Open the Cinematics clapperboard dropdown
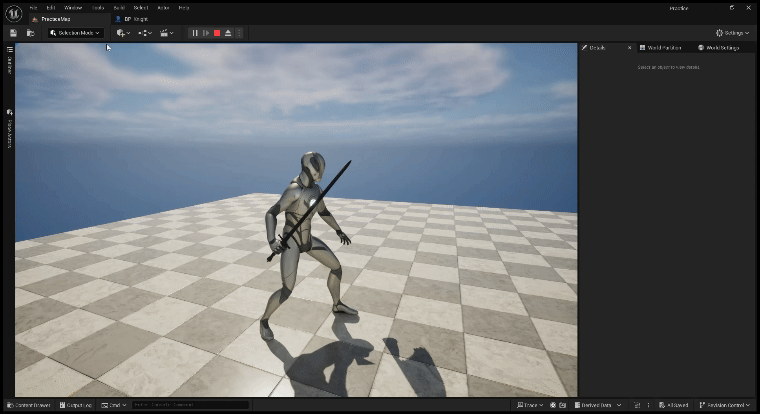This screenshot has height=414, width=760. pos(166,33)
